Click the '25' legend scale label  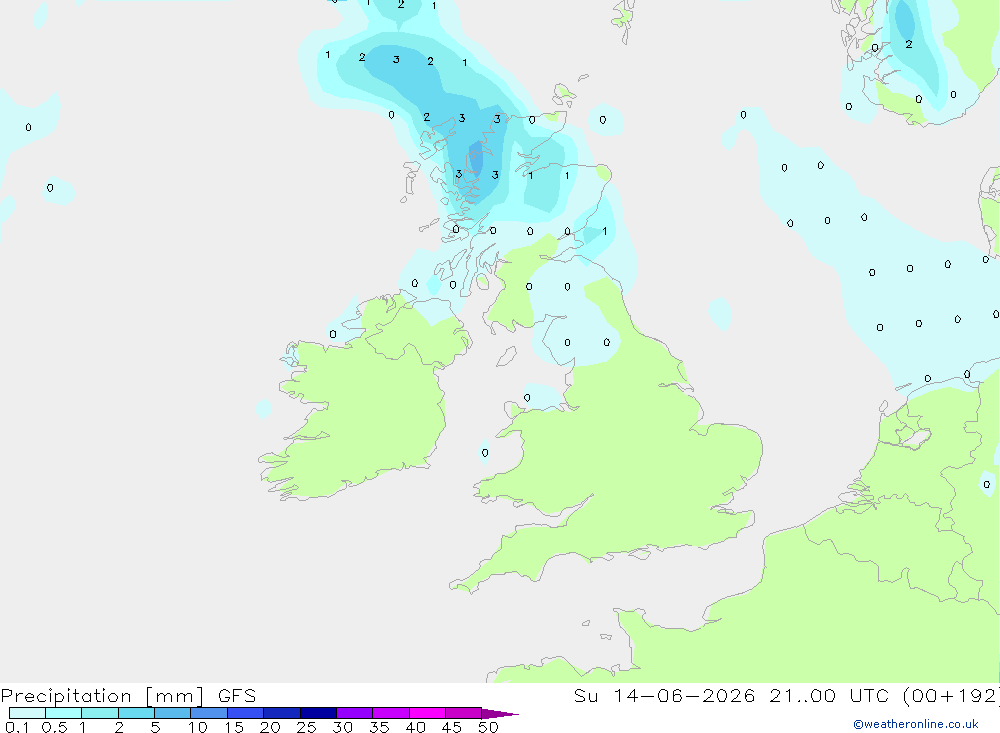[x=307, y=727]
